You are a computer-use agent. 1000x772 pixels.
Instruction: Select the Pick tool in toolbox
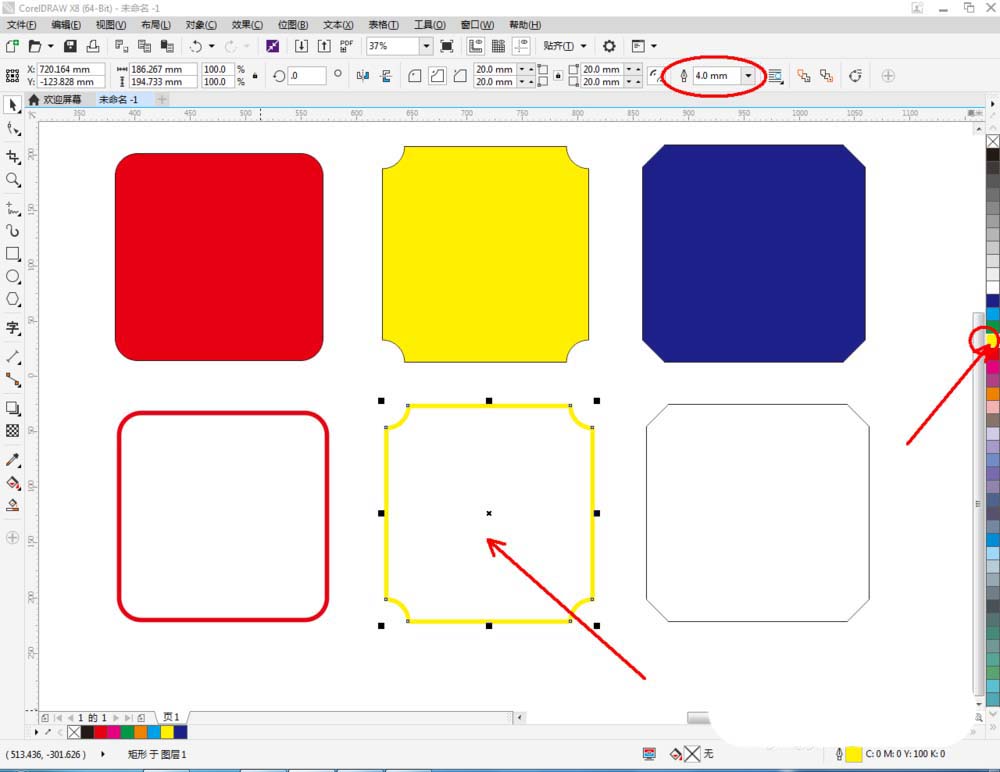[x=12, y=105]
